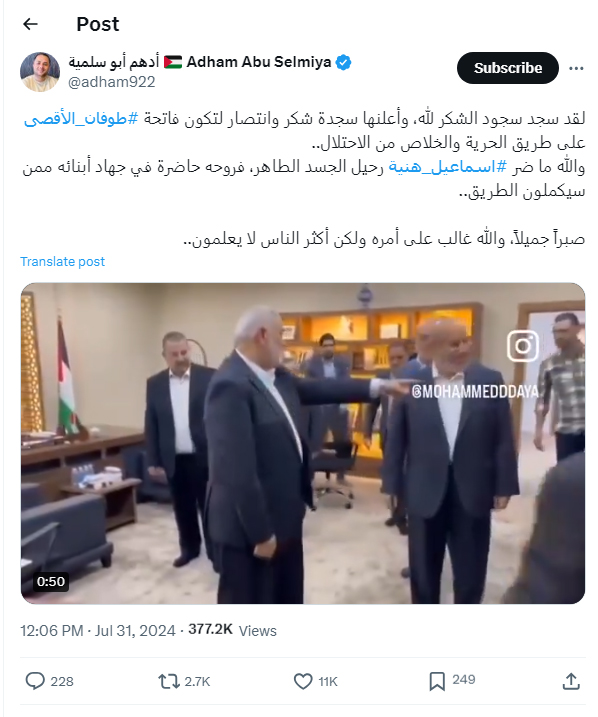Open the #اسماعيل_هنية hashtag
This screenshot has width=598, height=717.
click(x=447, y=167)
